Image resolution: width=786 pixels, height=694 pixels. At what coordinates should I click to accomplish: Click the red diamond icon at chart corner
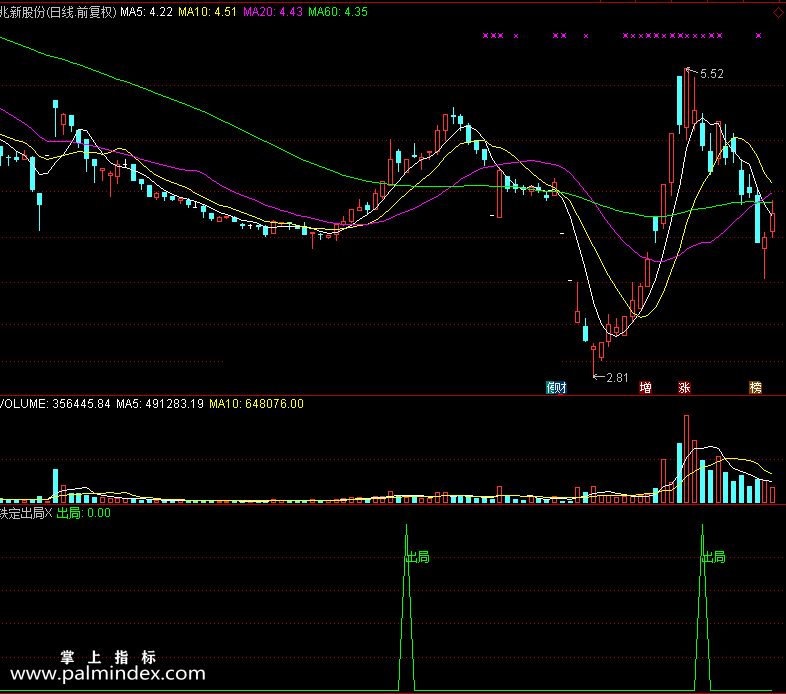778,13
